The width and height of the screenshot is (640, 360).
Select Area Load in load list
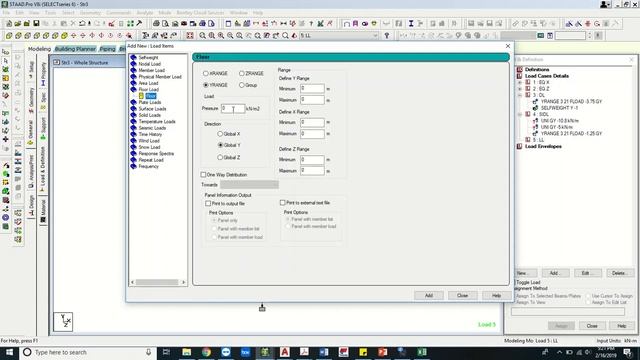pos(148,83)
